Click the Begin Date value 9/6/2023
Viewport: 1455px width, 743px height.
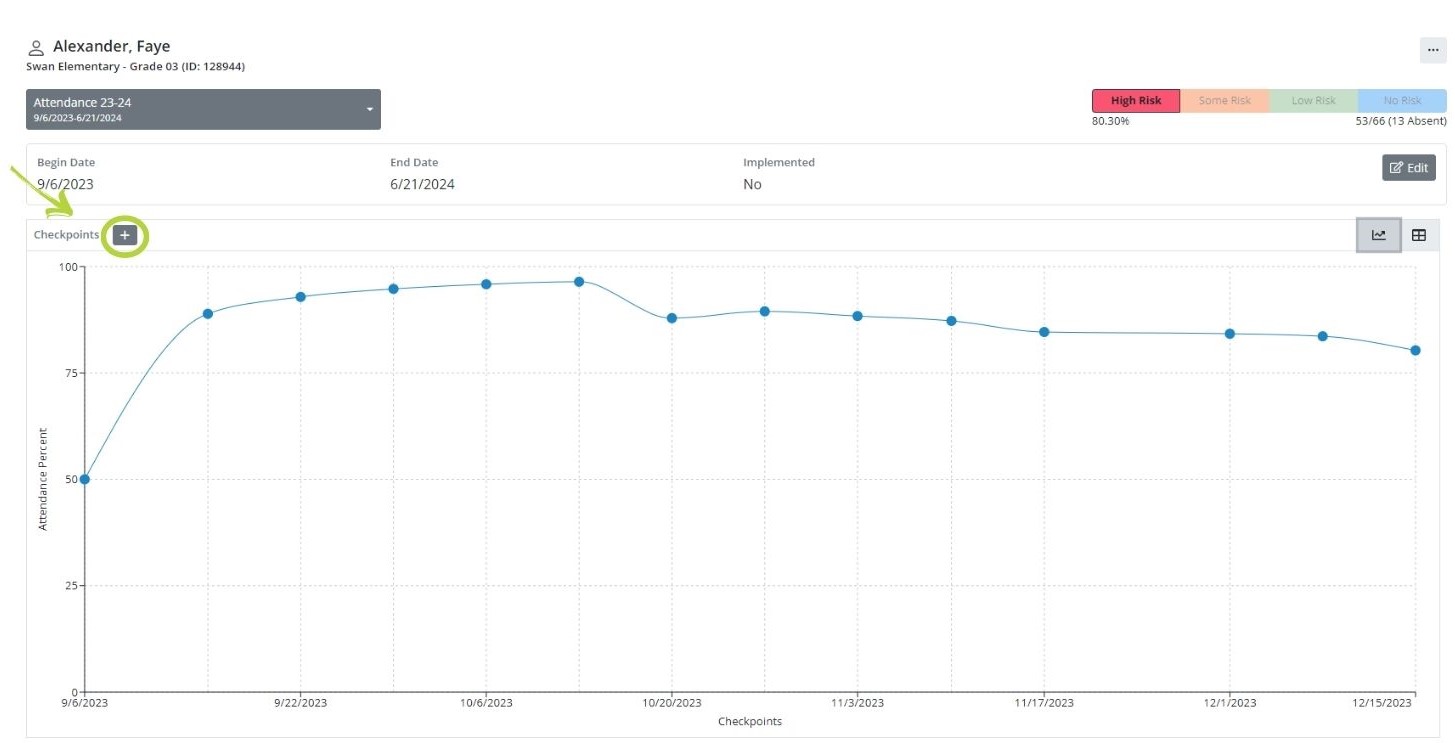tap(65, 184)
